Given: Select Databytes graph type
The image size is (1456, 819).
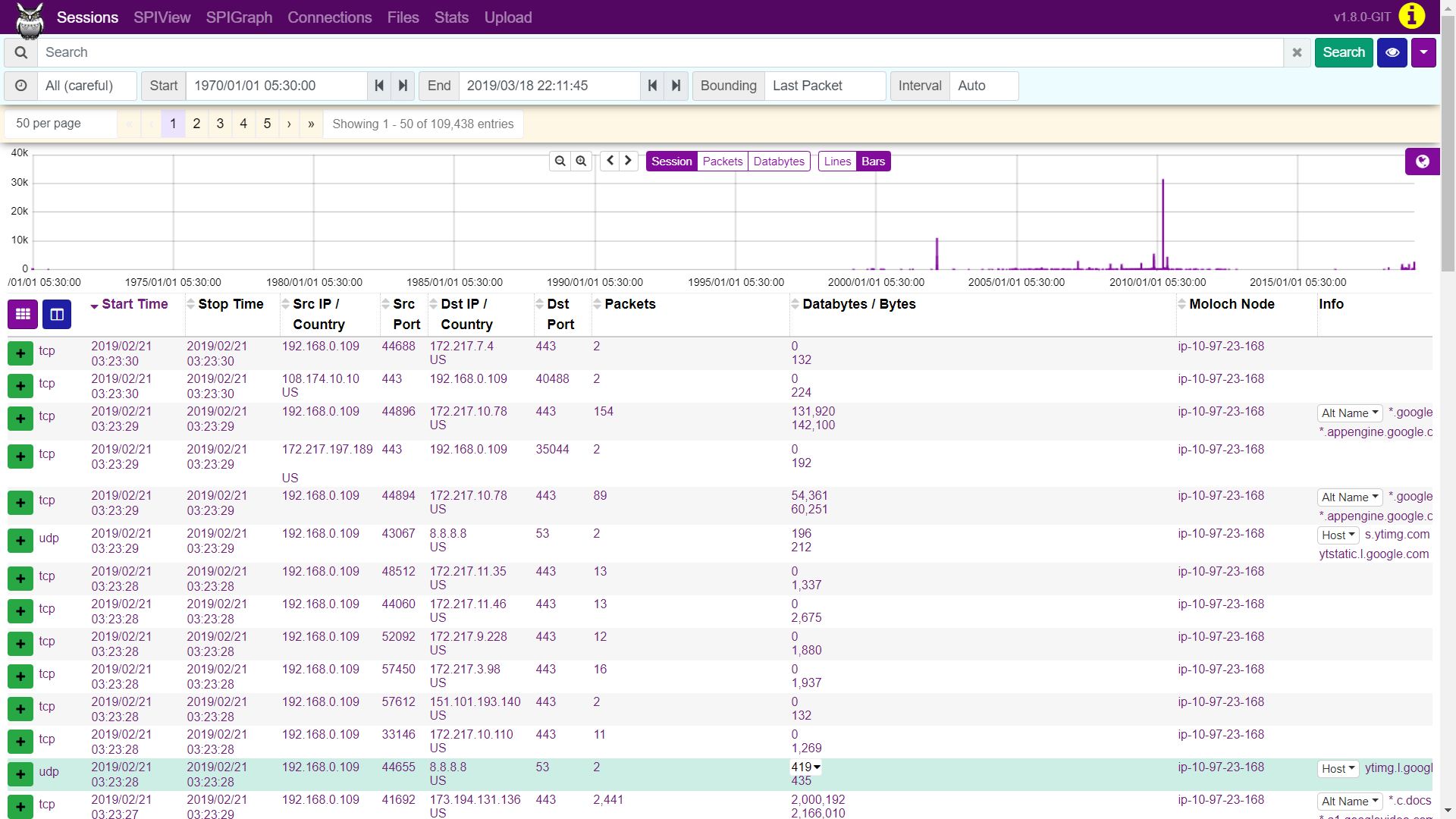Looking at the screenshot, I should tap(779, 161).
